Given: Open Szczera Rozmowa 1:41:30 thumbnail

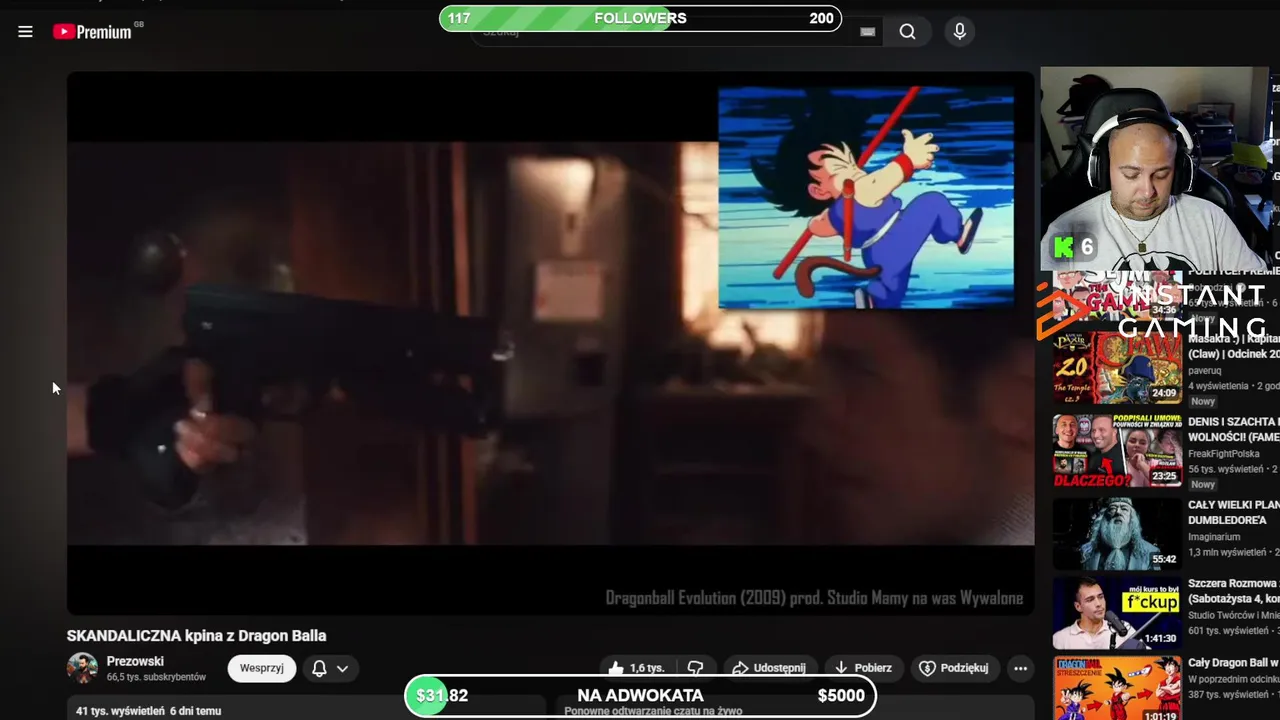Looking at the screenshot, I should coord(1117,613).
